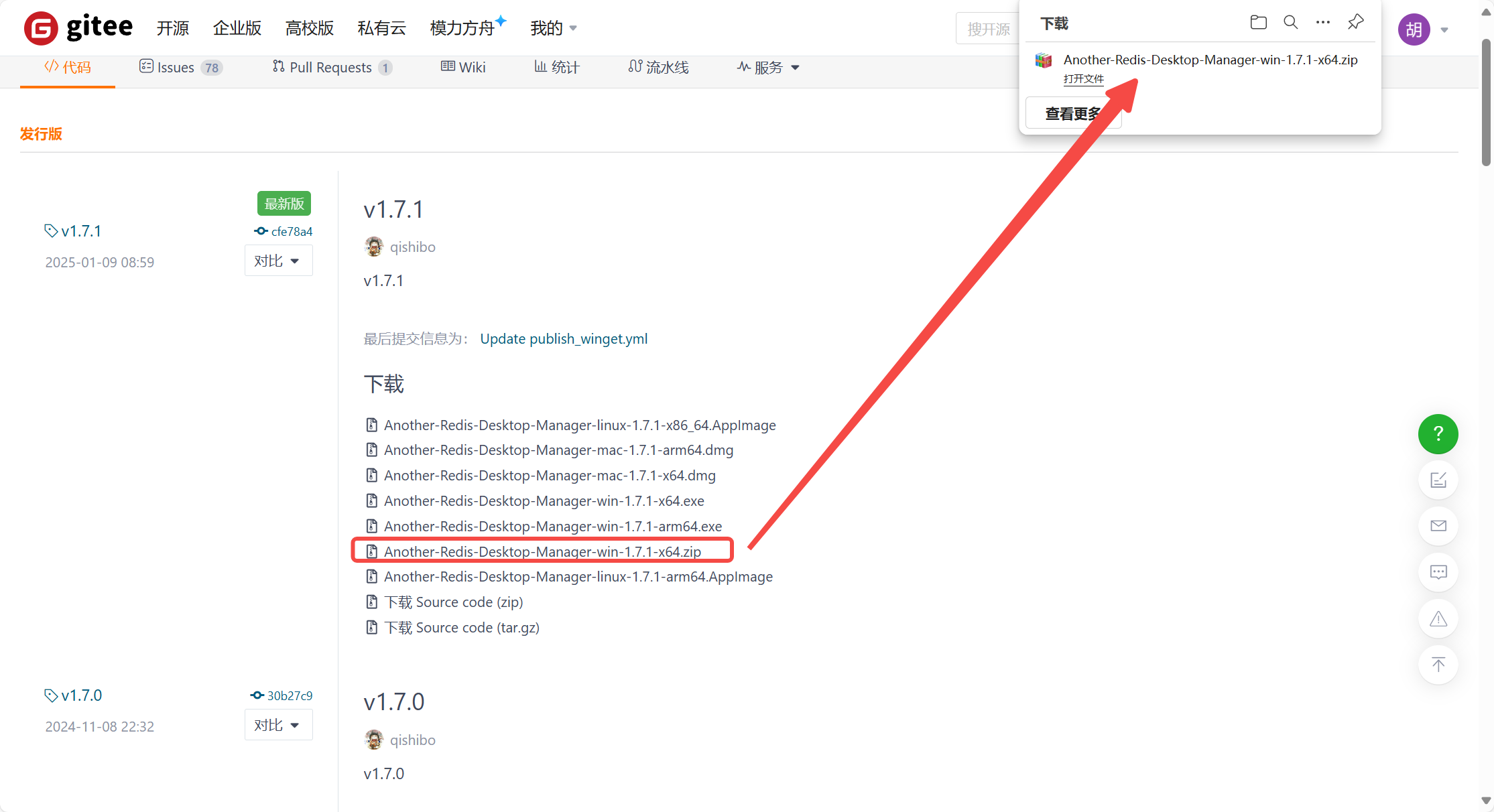Click 打开文件 link in downloads
1494x812 pixels.
tap(1083, 79)
